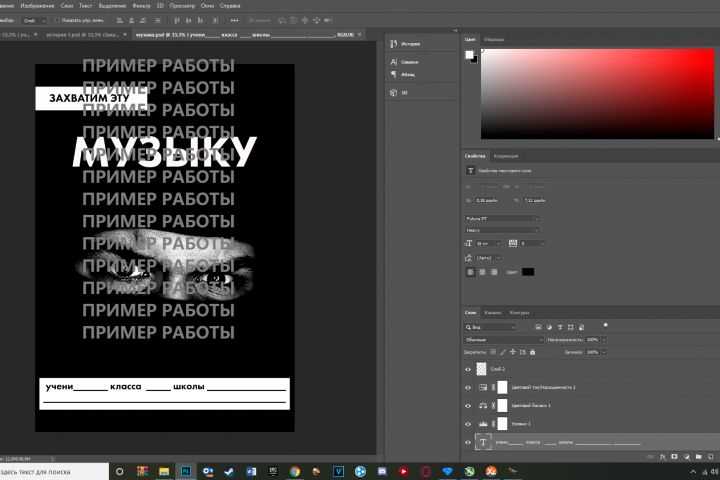Click the Windows search box 'текст для поиска'
The height and width of the screenshot is (480, 720).
point(54,472)
